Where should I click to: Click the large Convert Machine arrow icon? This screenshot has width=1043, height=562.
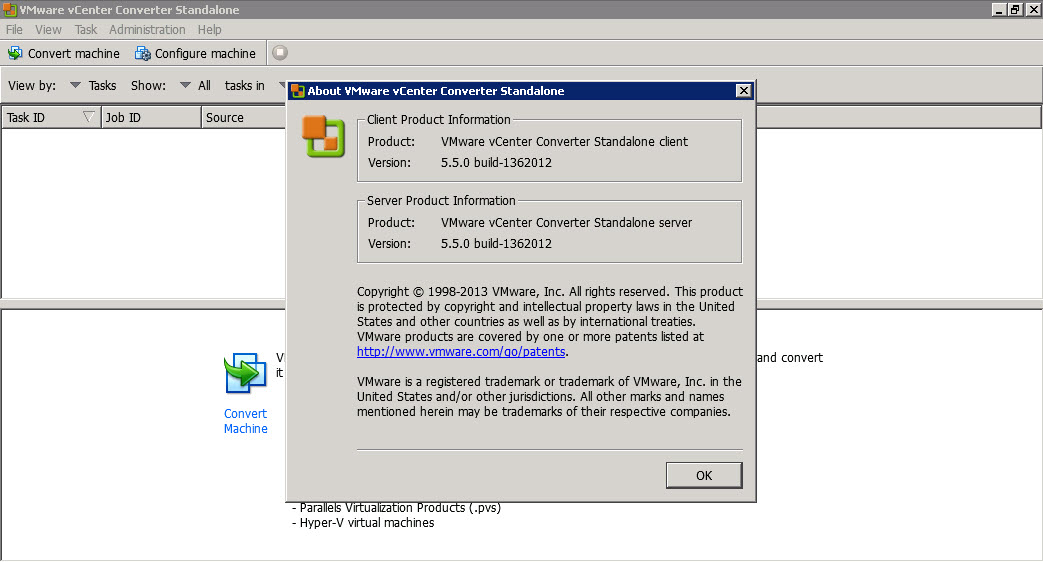(x=245, y=373)
